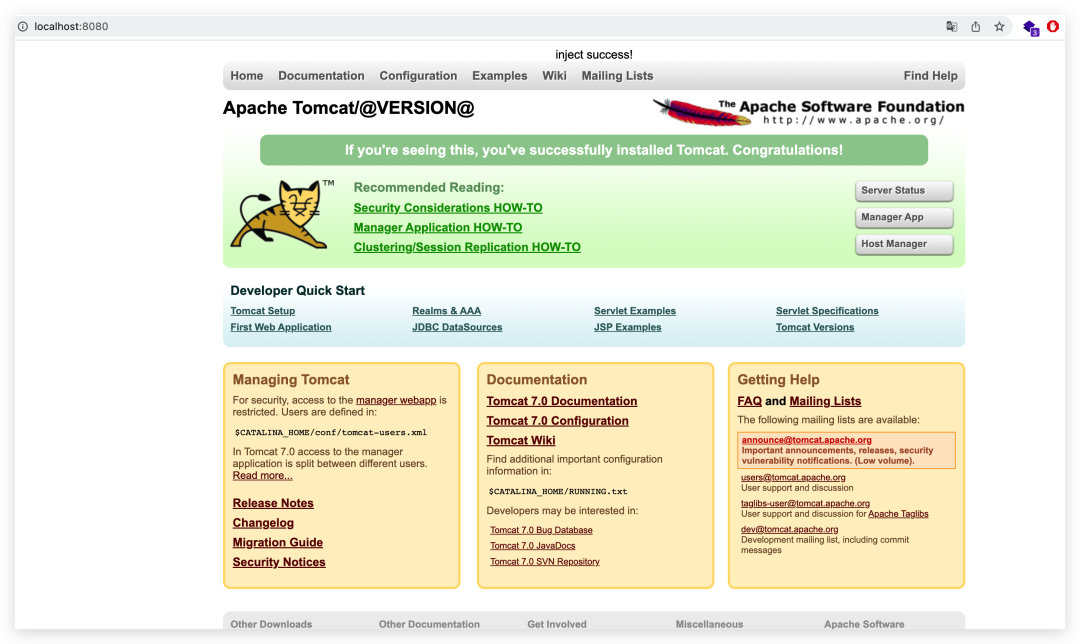Click the Read more... link
The width and height of the screenshot is (1080, 644).
(262, 476)
